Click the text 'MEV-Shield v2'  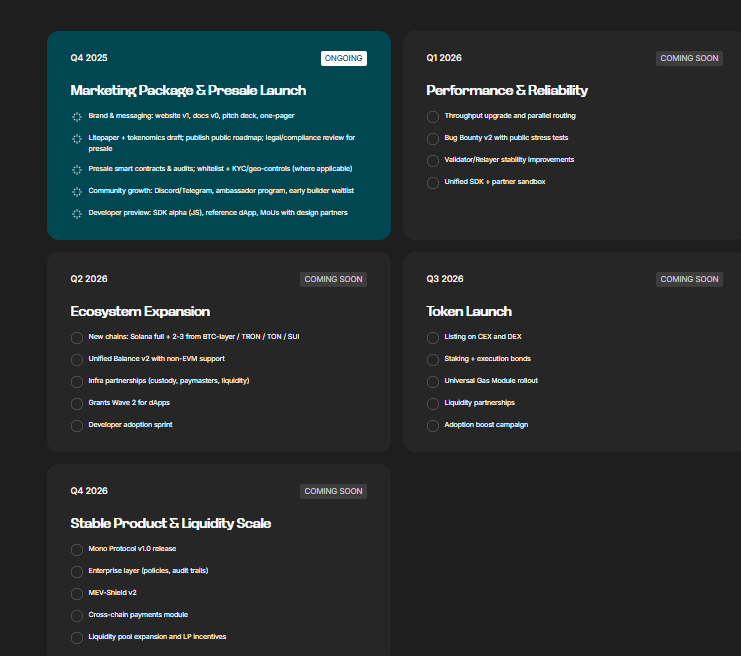(x=112, y=592)
